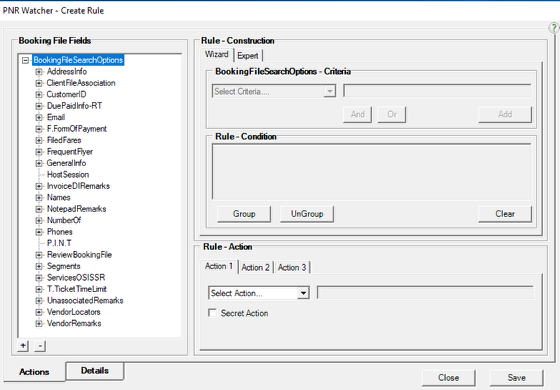Expand the Email tree node

39,118
